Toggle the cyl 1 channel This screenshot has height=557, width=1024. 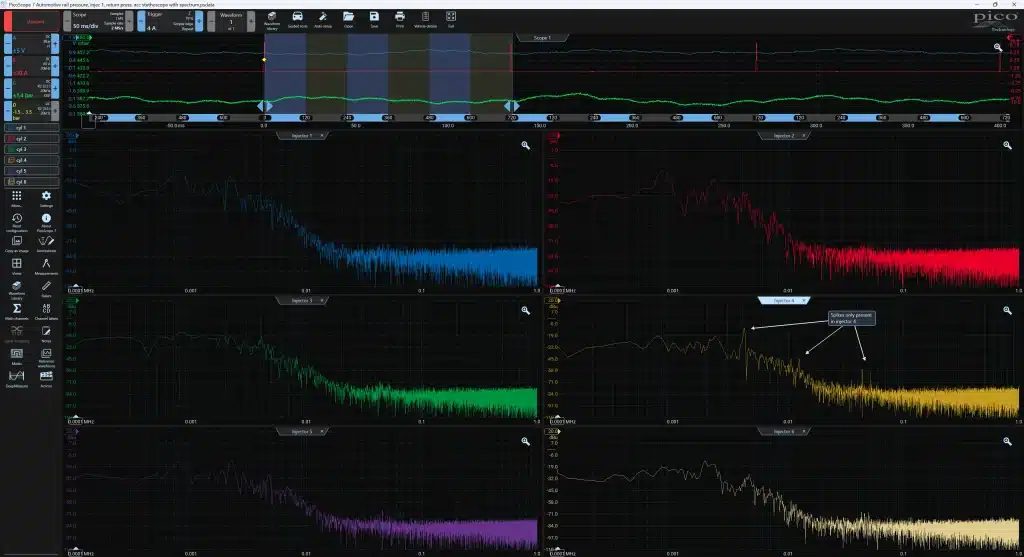31,128
